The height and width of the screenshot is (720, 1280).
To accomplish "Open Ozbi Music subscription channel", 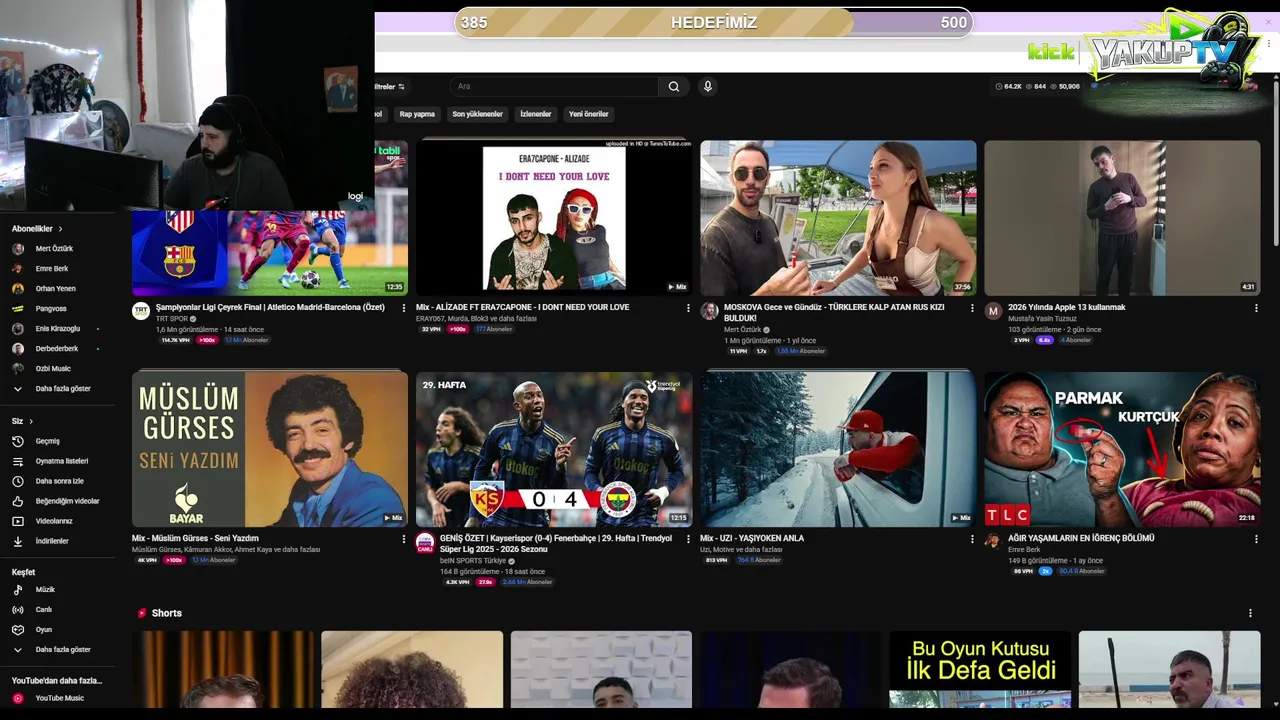I will [x=53, y=369].
